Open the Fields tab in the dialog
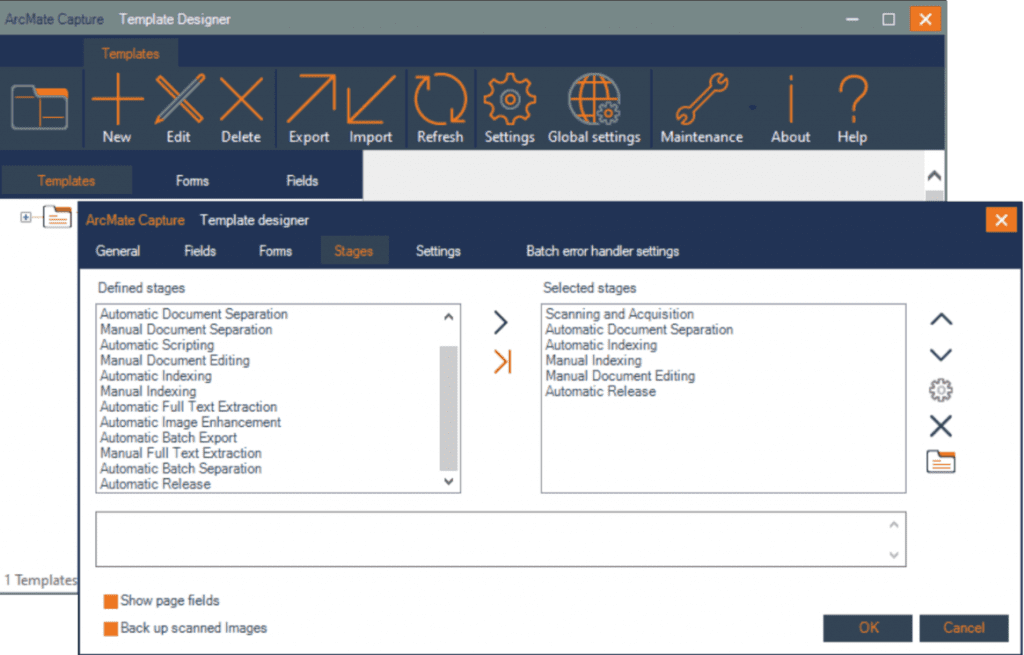Viewport: 1024px width, 655px height. point(200,251)
